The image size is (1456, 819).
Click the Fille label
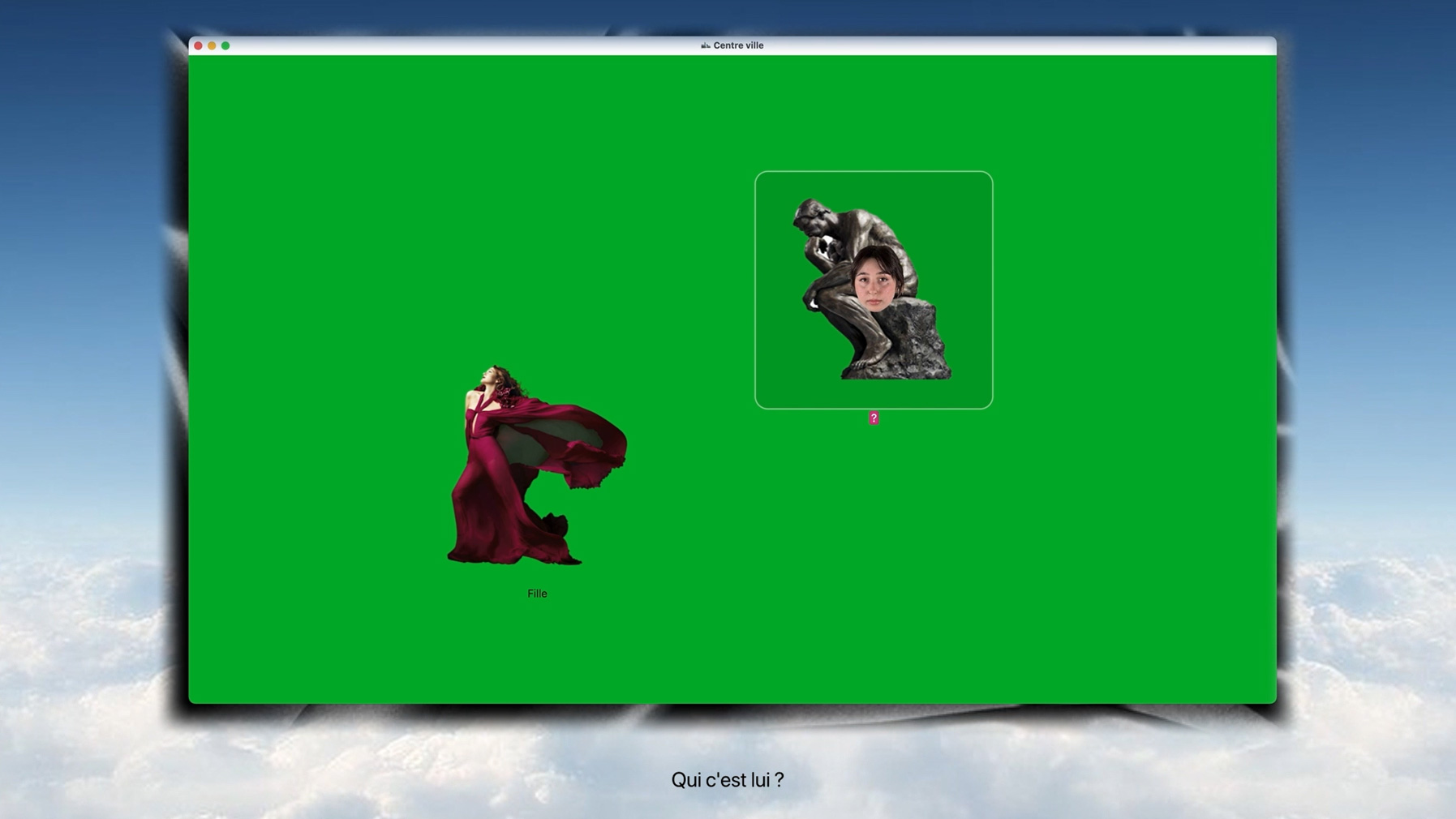point(537,594)
